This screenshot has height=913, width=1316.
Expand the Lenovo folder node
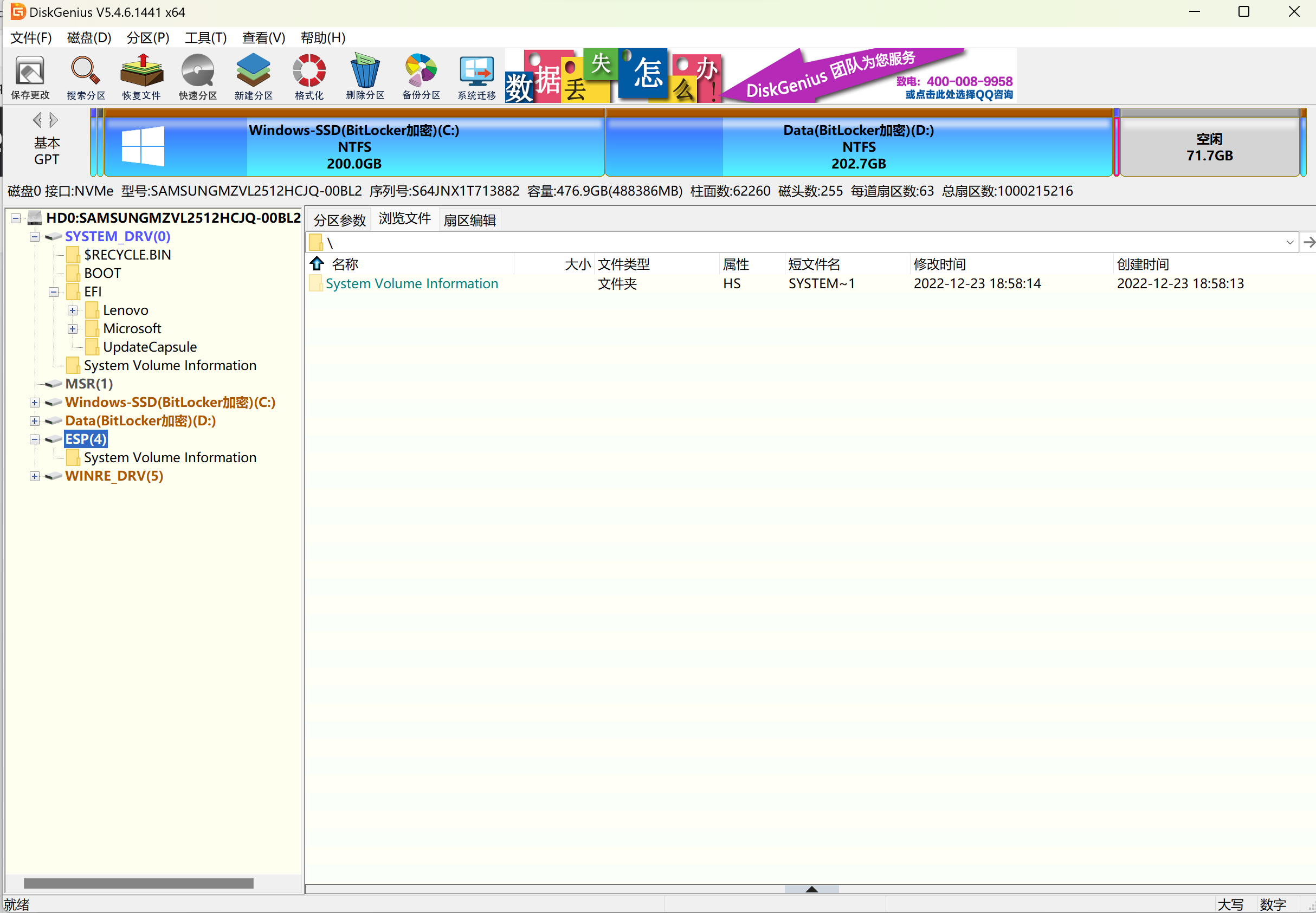point(73,310)
